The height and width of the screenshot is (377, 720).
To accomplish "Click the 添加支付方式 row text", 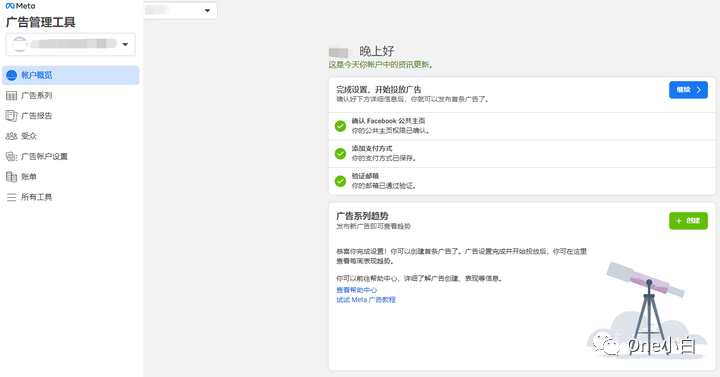I will coord(372,148).
